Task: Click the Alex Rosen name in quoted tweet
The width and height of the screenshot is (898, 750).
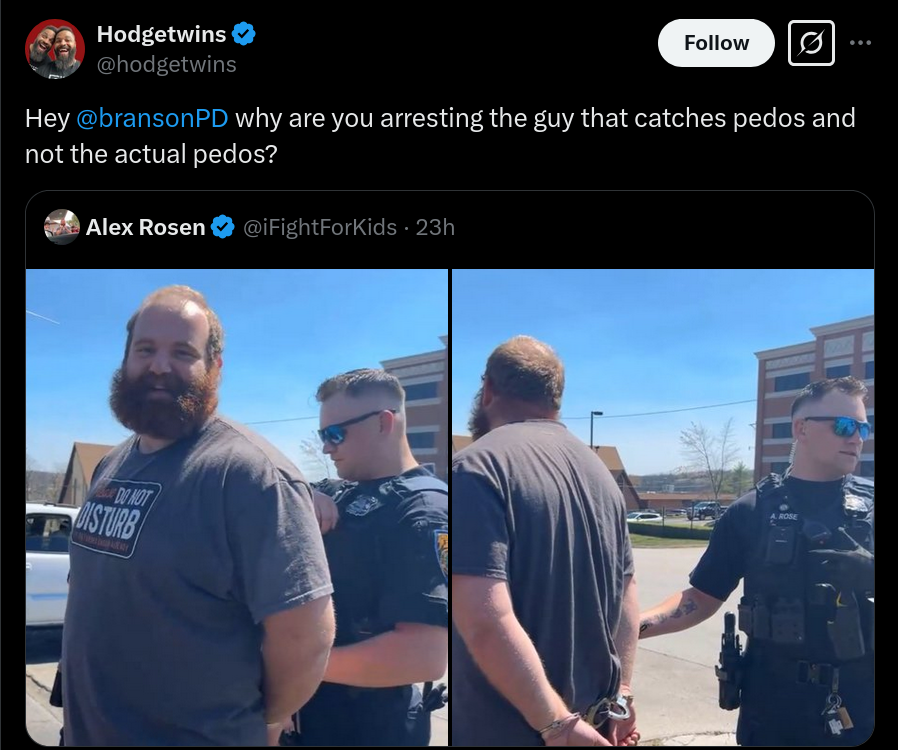Action: pyautogui.click(x=145, y=227)
